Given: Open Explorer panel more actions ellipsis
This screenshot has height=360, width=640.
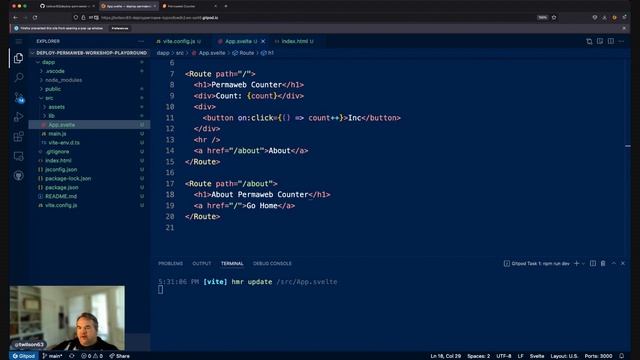Looking at the screenshot, I should pyautogui.click(x=141, y=41).
